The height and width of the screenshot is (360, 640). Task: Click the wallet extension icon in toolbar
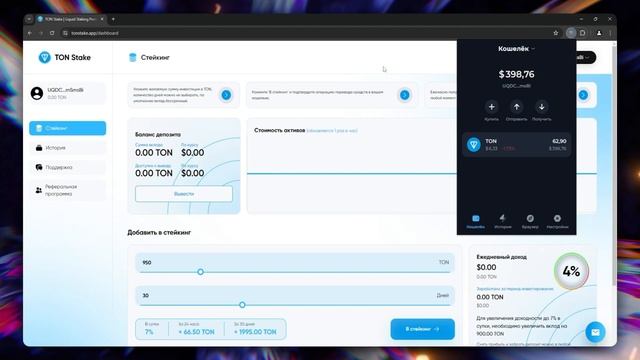click(571, 33)
